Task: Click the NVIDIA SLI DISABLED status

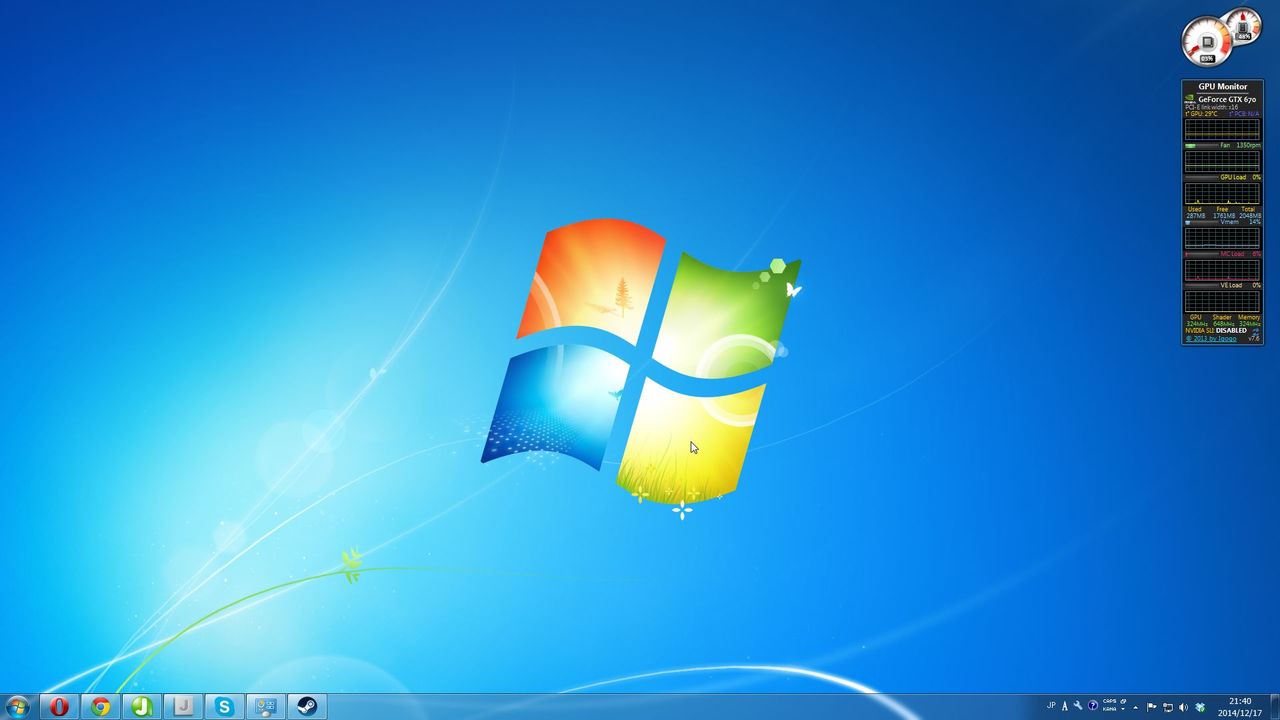Action: tap(1216, 330)
